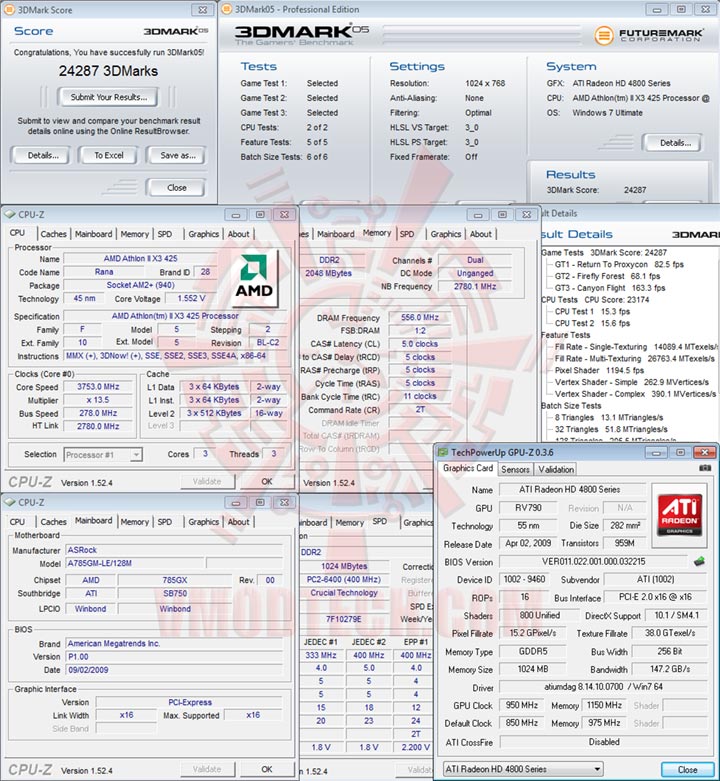Open Validation tab in GPU-Z
The height and width of the screenshot is (781, 720).
pos(556,469)
